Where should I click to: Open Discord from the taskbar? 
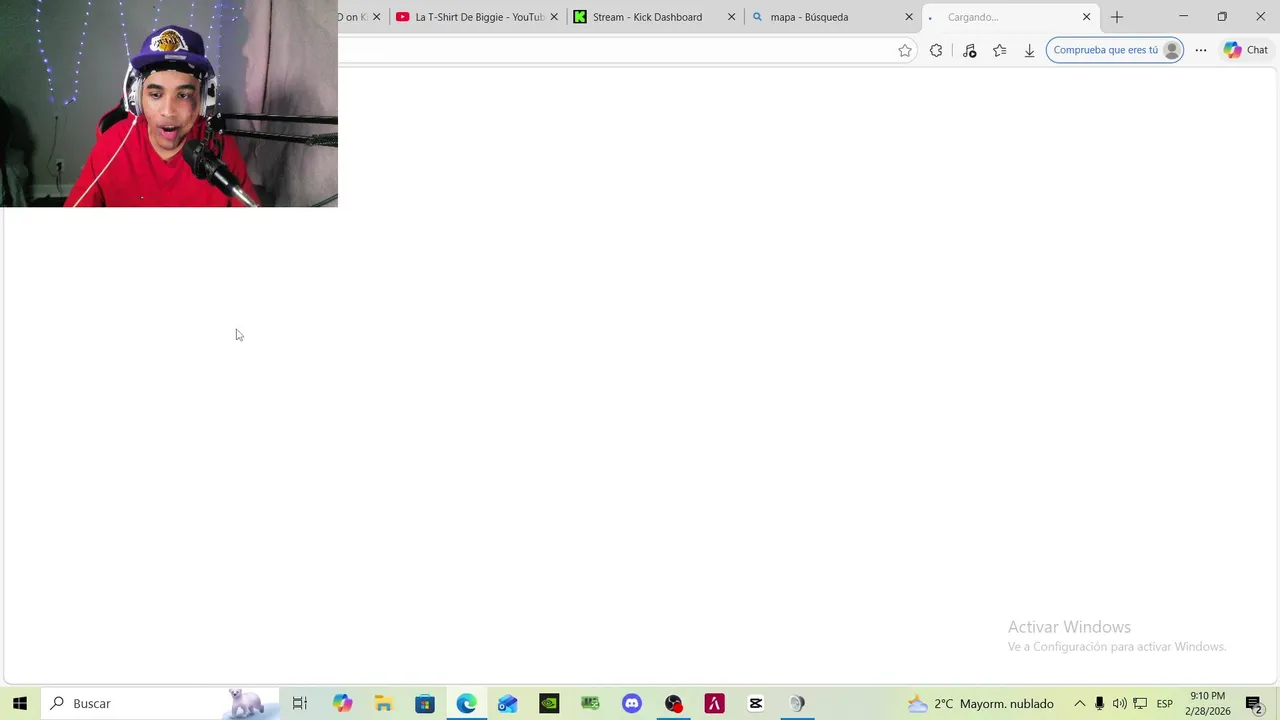tap(632, 703)
